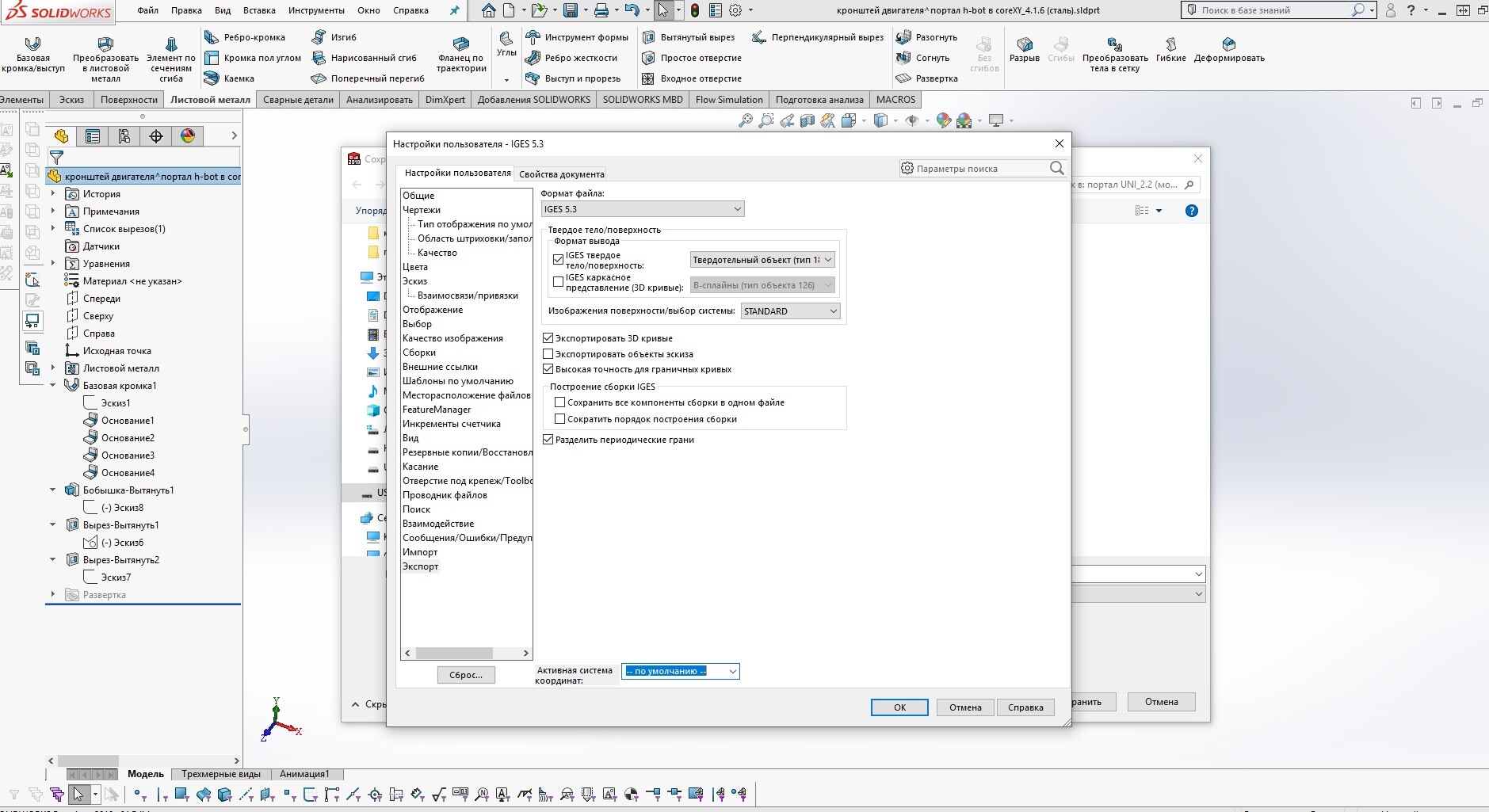The height and width of the screenshot is (812, 1489).
Task: Click the Vent (Входное отверстие) tool
Action: click(692, 78)
